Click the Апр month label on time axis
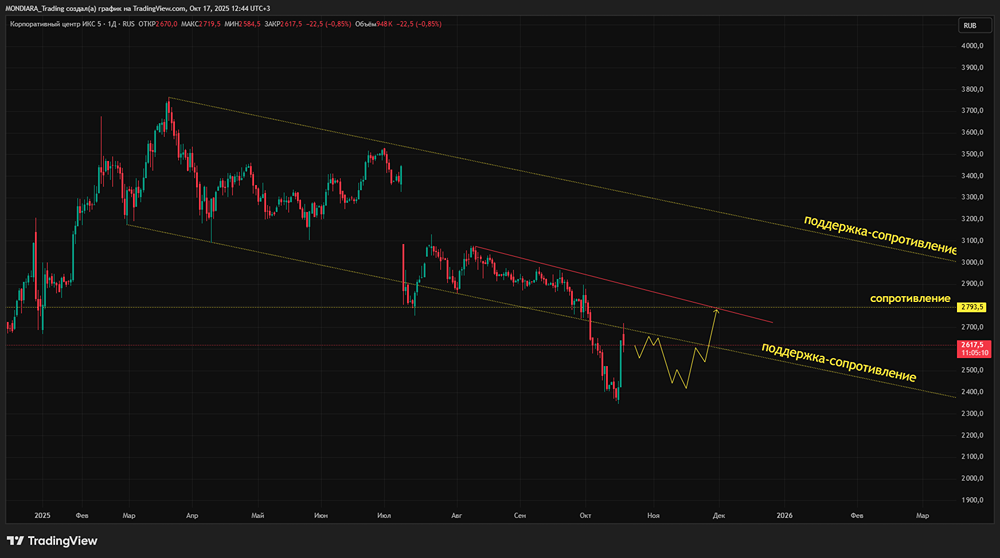The width and height of the screenshot is (1000, 558). [192, 515]
